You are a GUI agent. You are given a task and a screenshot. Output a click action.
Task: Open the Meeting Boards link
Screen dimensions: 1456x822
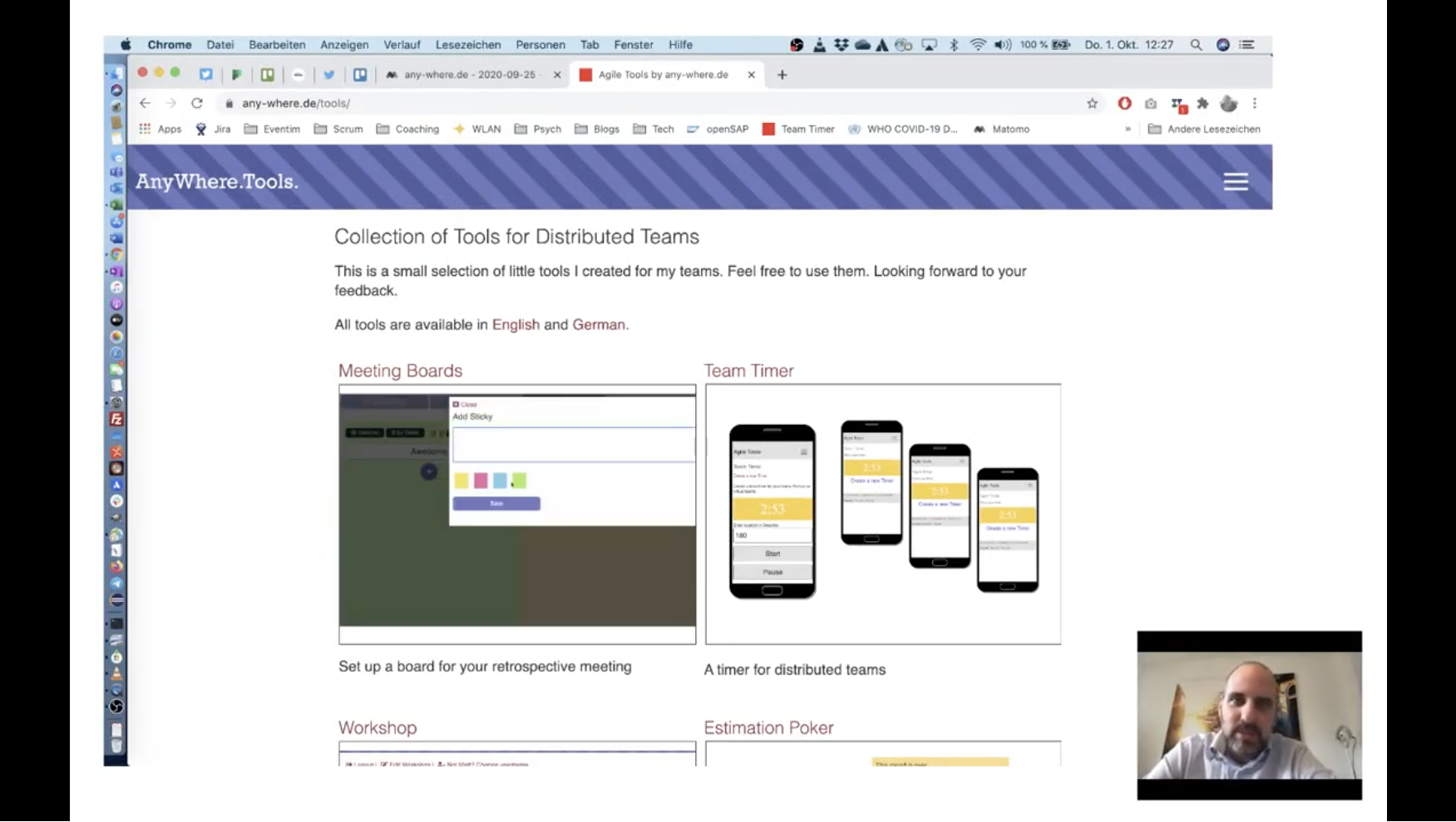coord(400,371)
